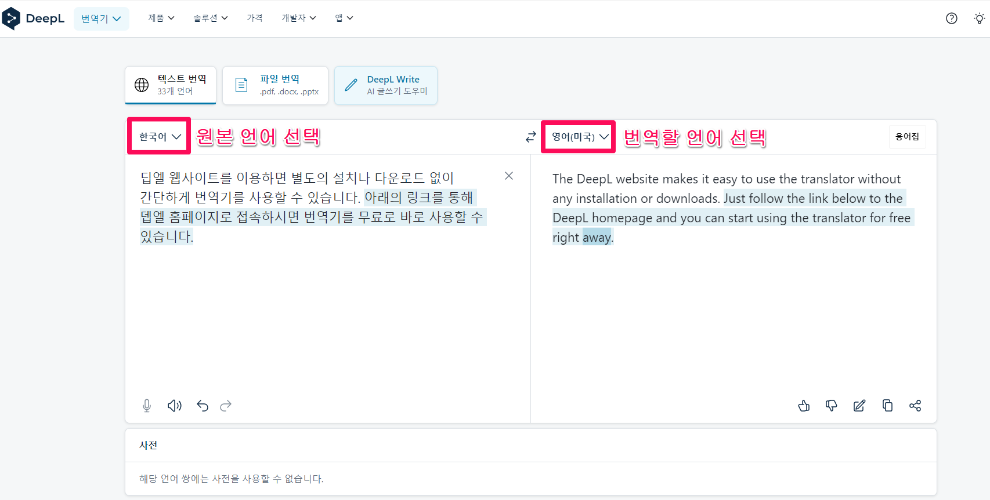The image size is (990, 500).
Task: Click the 사전 dictionary heading
Action: [x=148, y=445]
